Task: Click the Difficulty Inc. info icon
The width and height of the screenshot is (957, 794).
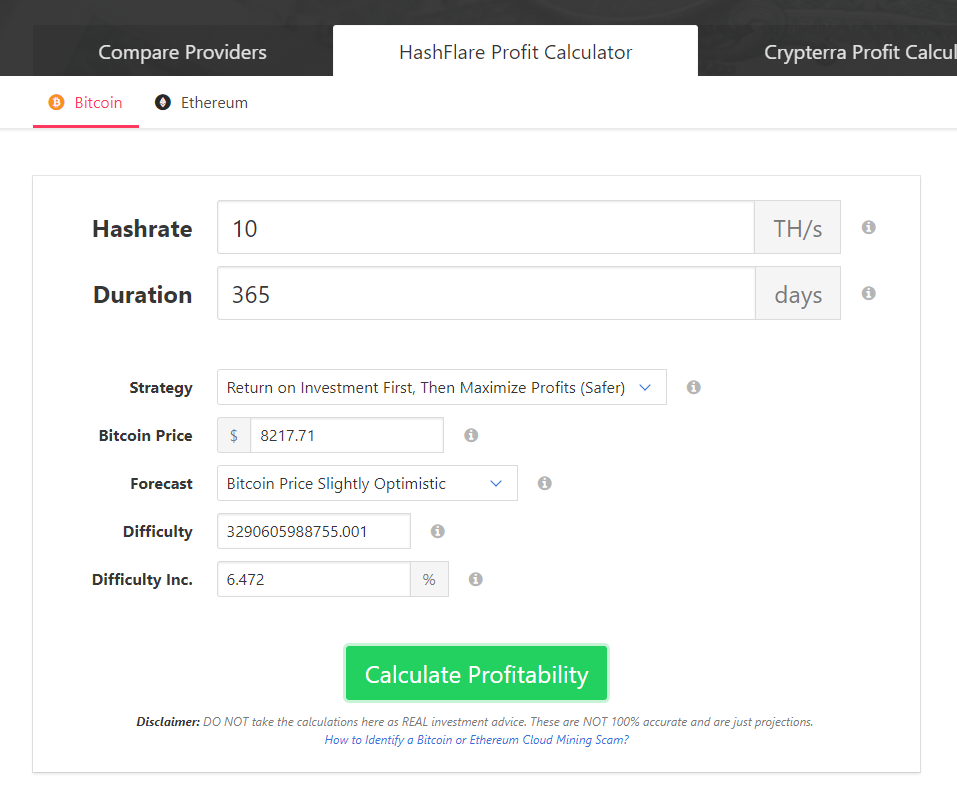Action: pyautogui.click(x=475, y=579)
